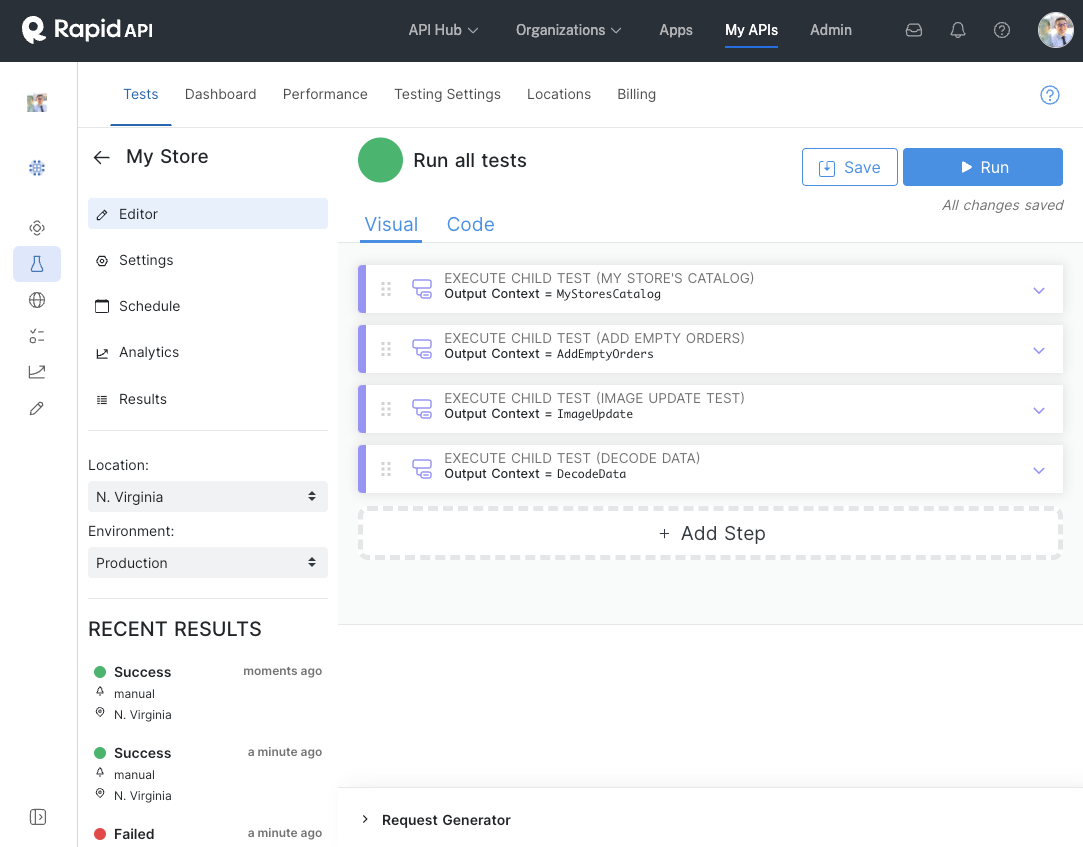Screen dimensions: 1083x847
Task: Click drag handle of Decode Data step
Action: tap(386, 469)
